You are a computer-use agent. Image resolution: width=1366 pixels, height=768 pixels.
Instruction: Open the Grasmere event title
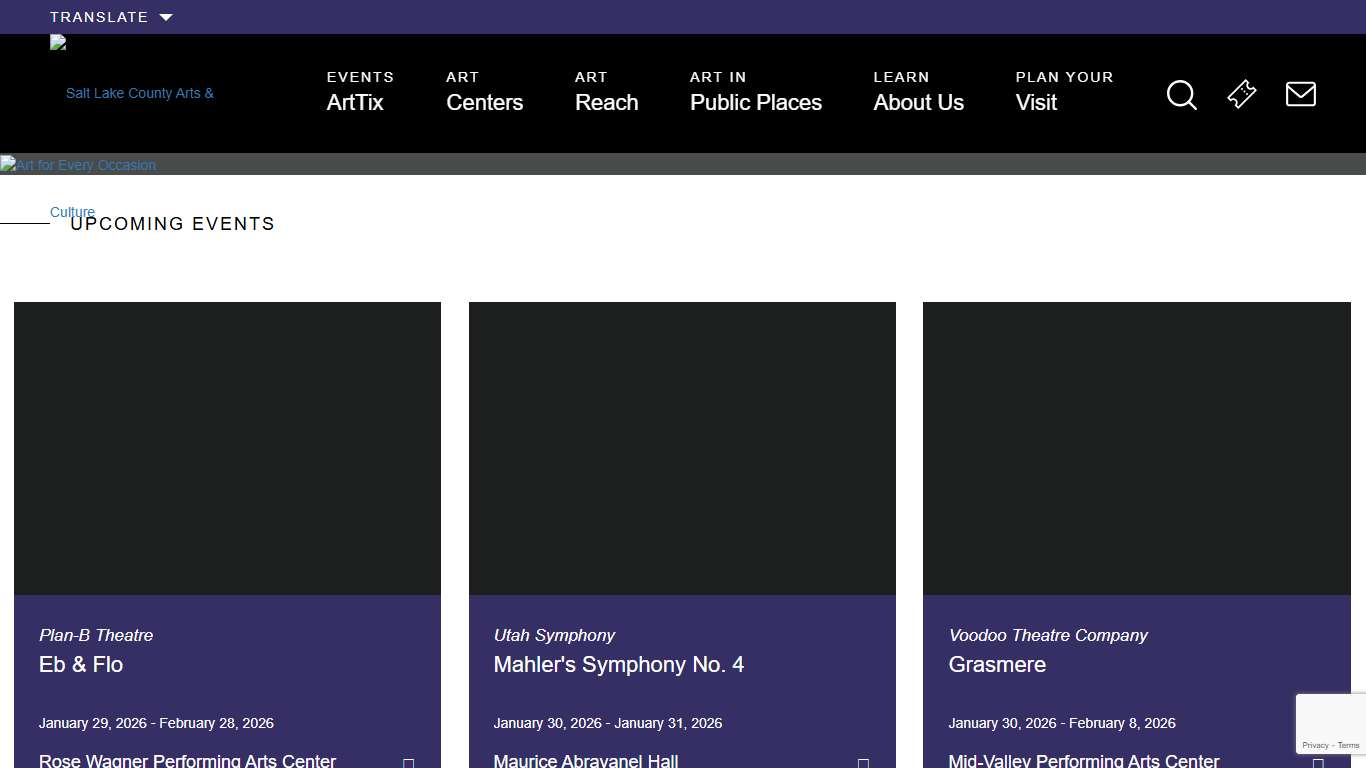[997, 665]
